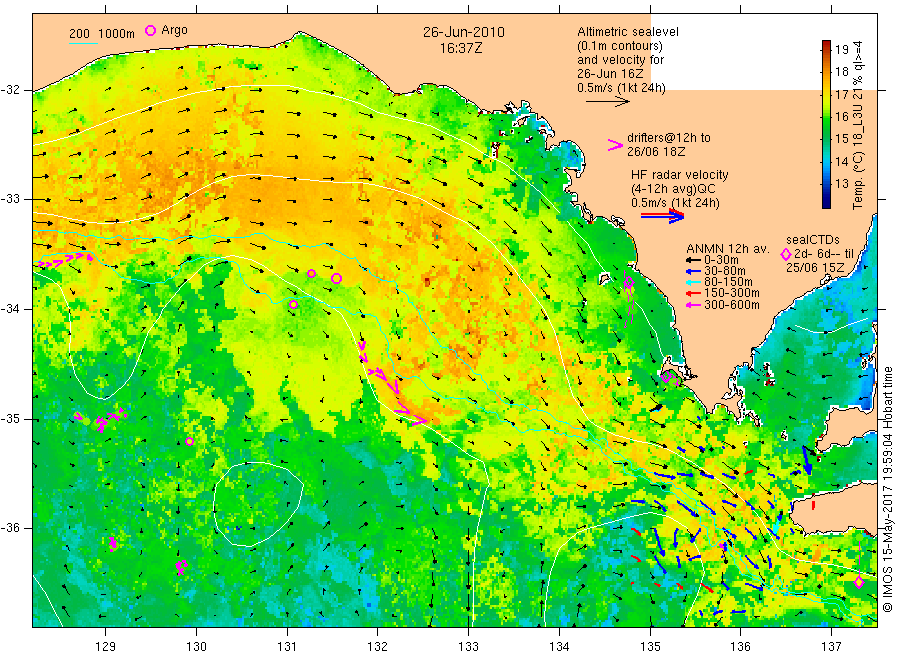Click the magenta drifters arrowhead legend symbol

point(615,145)
